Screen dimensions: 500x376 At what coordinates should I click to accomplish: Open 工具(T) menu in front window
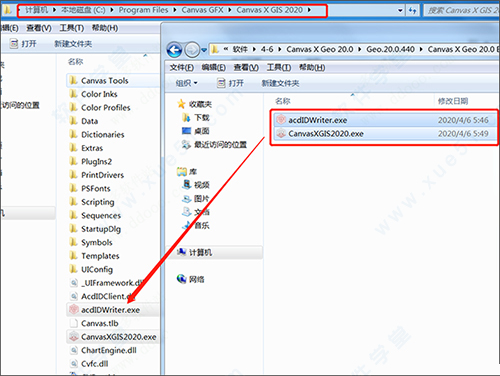pos(279,68)
